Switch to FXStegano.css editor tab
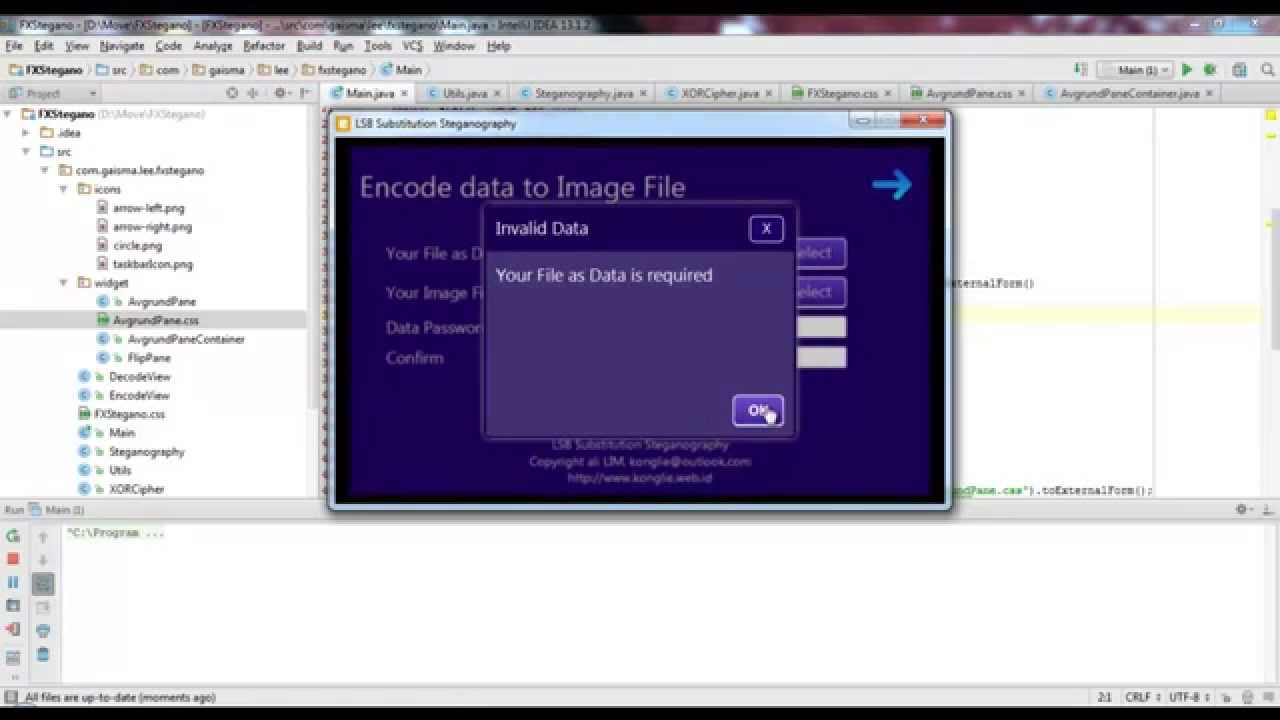Viewport: 1280px width, 720px height. pyautogui.click(x=841, y=93)
